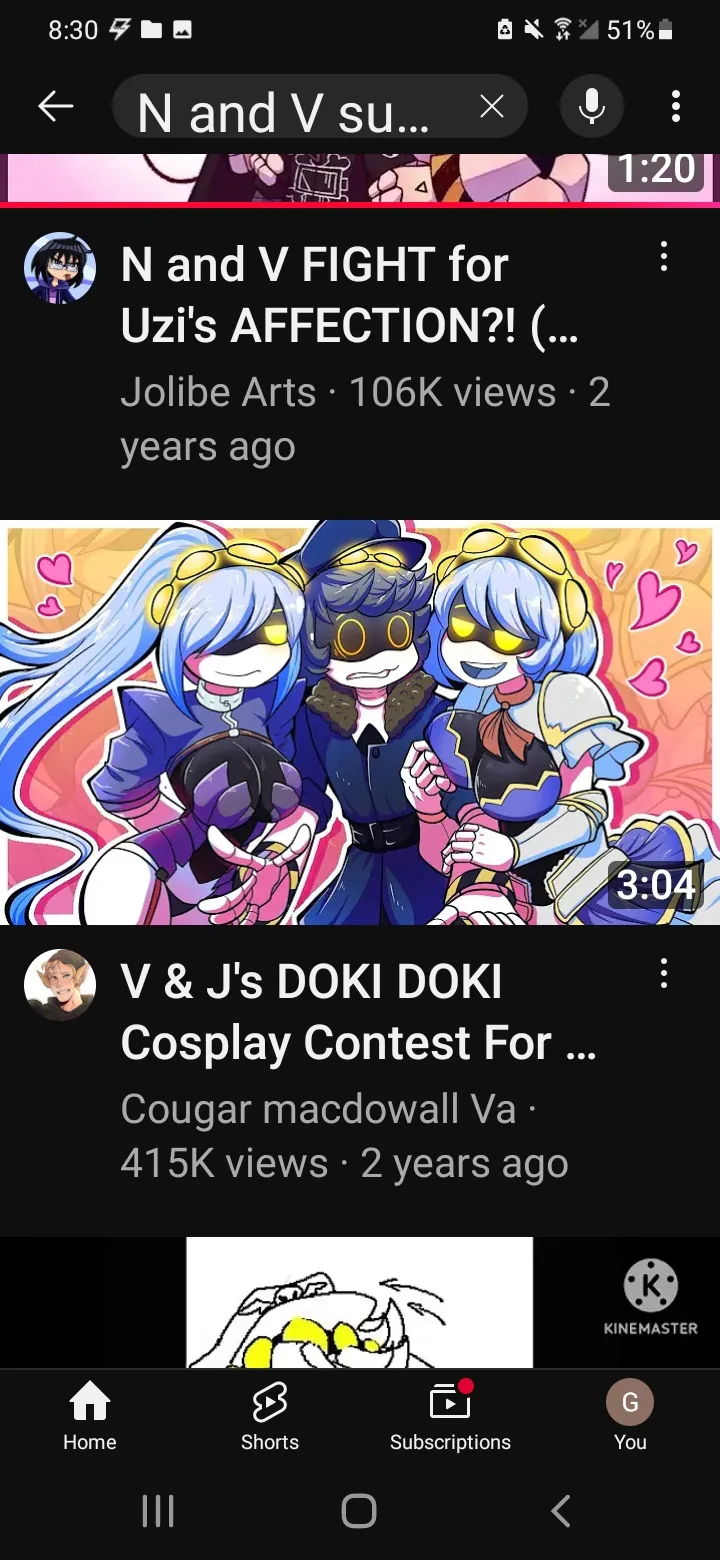Viewport: 720px width, 1560px height.
Task: Open Cougar macdowall Va channel avatar
Action: pyautogui.click(x=60, y=985)
